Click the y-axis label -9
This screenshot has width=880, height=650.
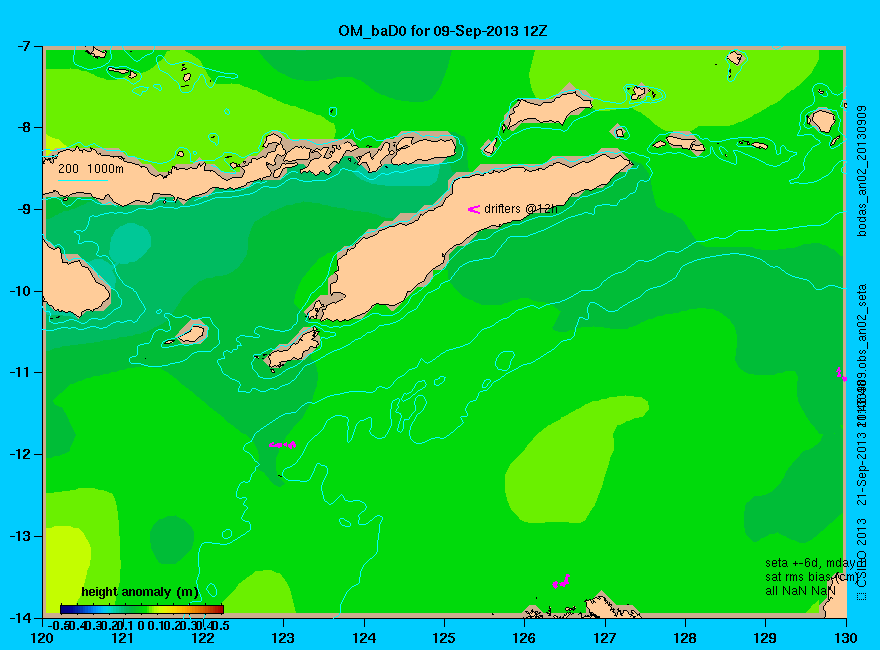click(24, 209)
